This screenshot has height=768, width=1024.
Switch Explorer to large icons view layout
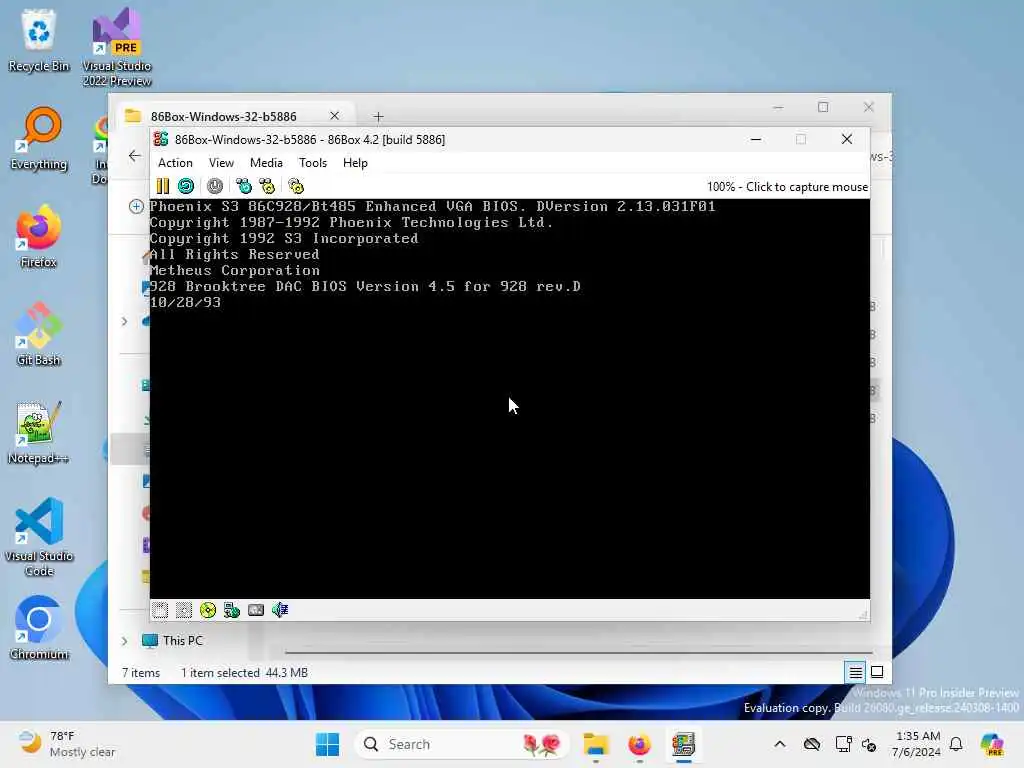[877, 672]
